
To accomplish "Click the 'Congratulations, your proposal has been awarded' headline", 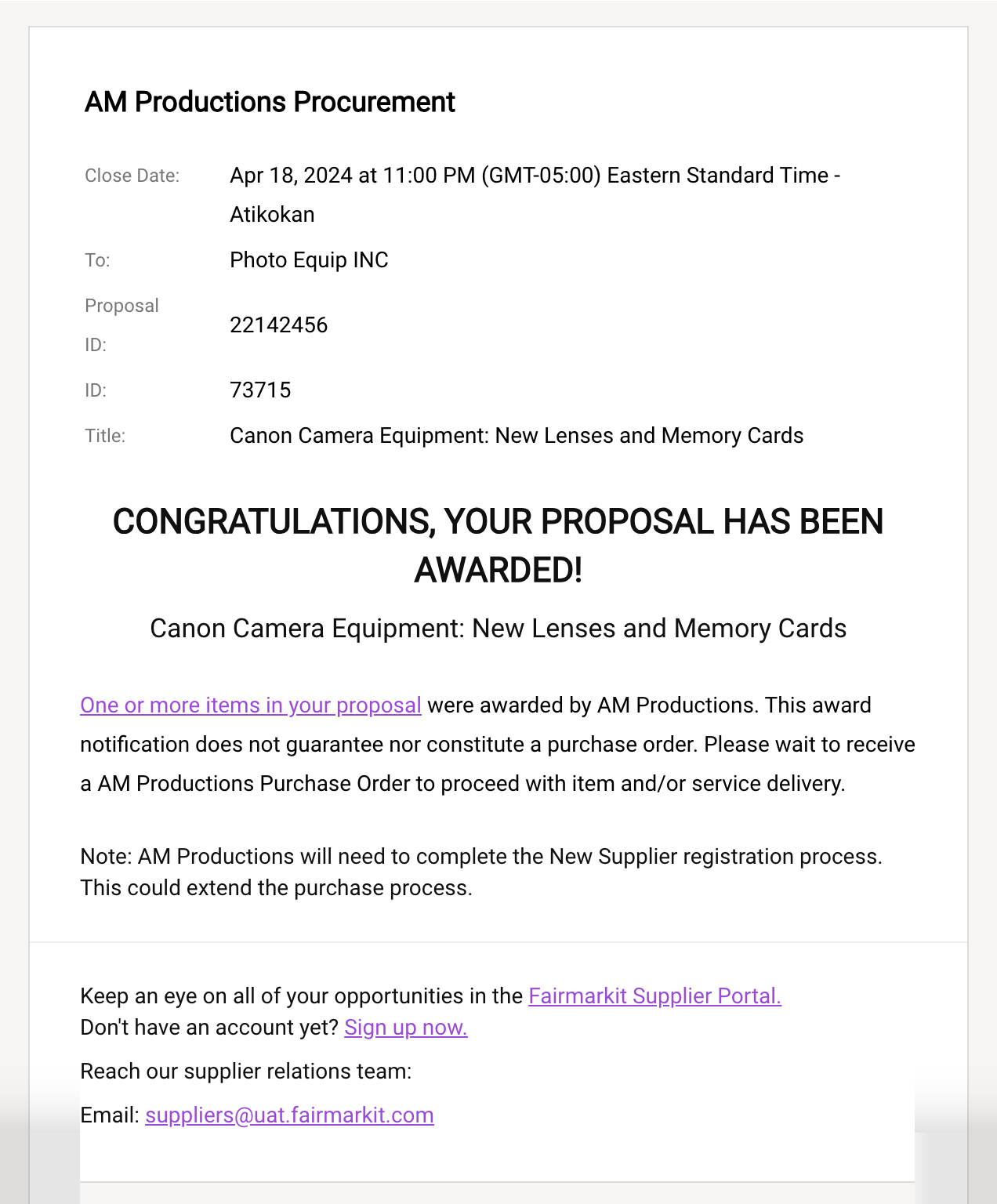I will click(x=498, y=546).
